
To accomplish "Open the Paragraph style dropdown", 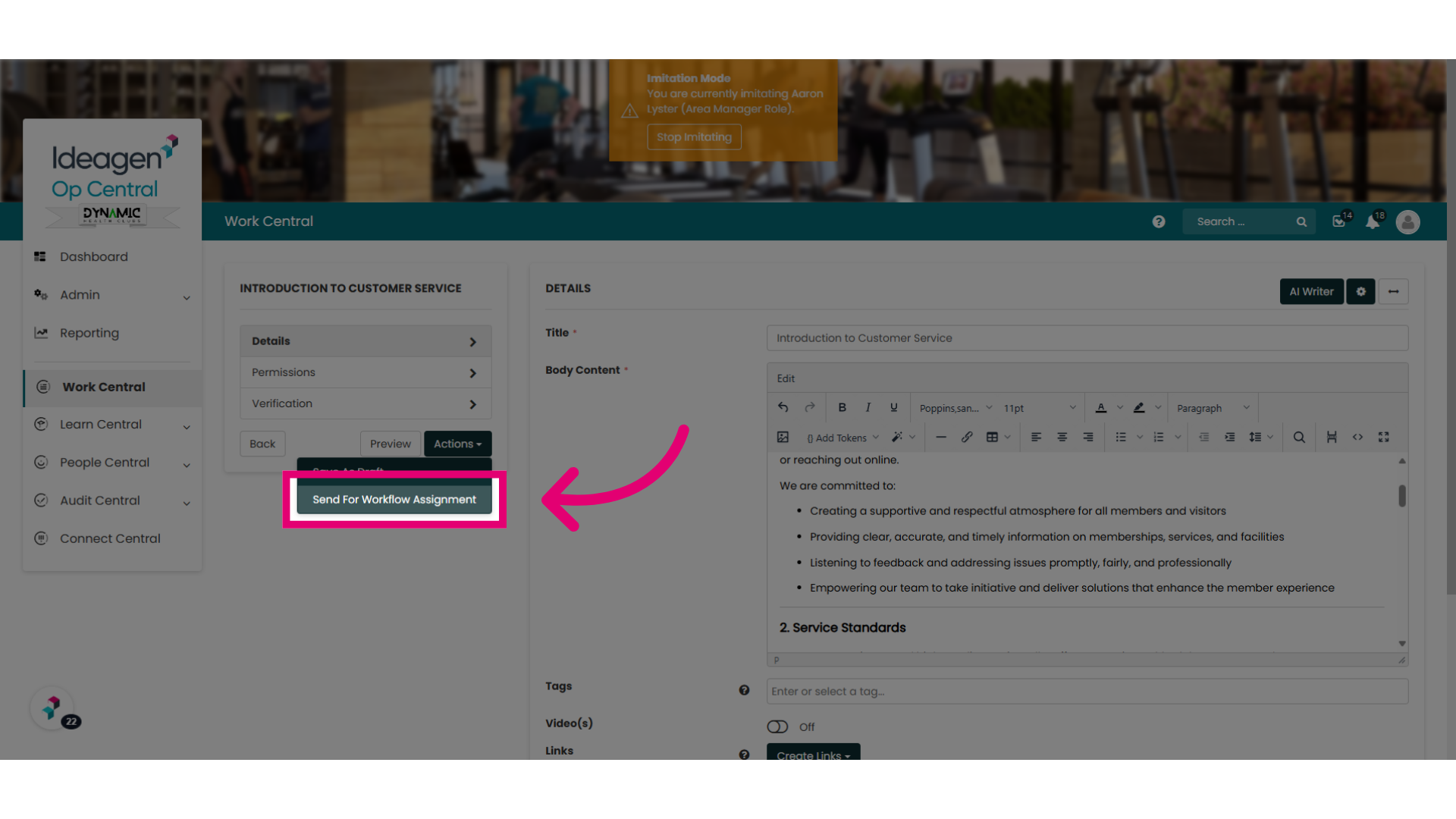I will [x=1213, y=408].
